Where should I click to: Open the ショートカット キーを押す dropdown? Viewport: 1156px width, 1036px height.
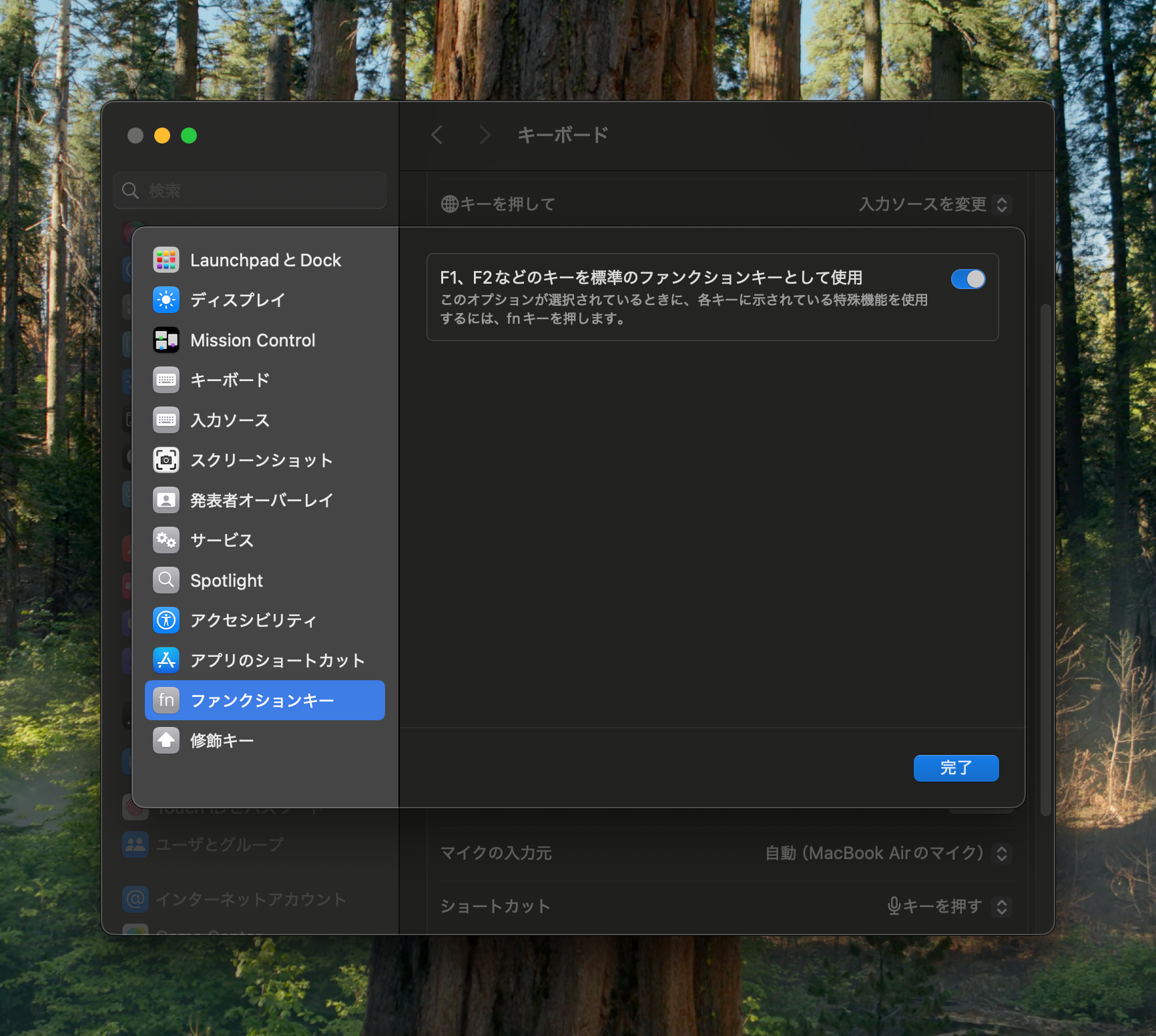948,906
